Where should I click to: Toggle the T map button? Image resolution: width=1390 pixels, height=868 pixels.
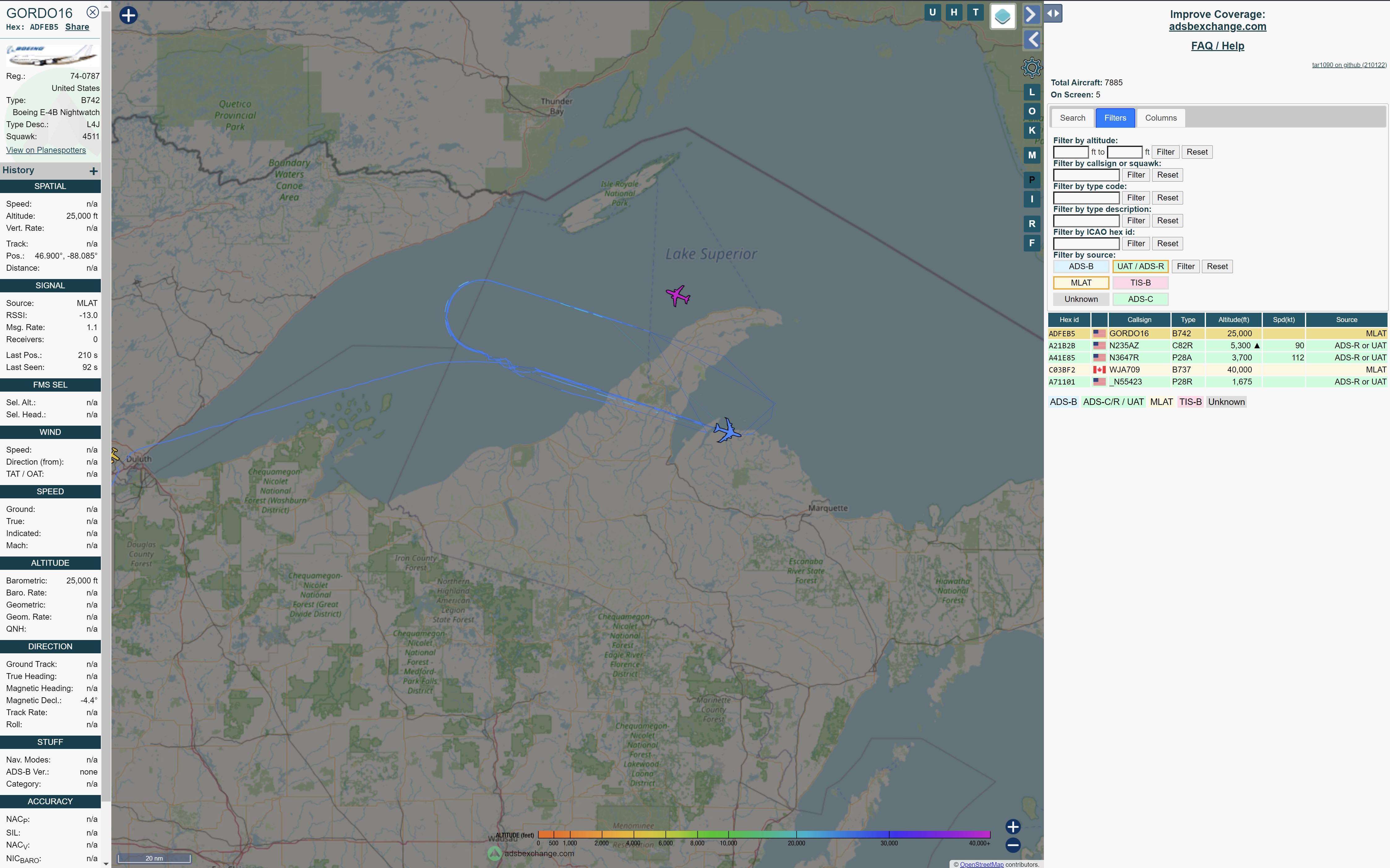976,12
